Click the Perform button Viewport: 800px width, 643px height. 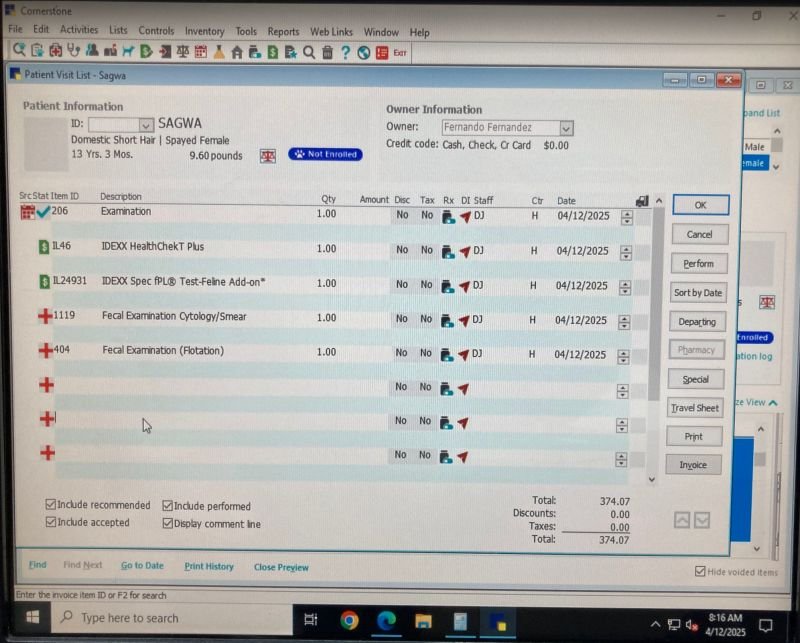point(698,264)
